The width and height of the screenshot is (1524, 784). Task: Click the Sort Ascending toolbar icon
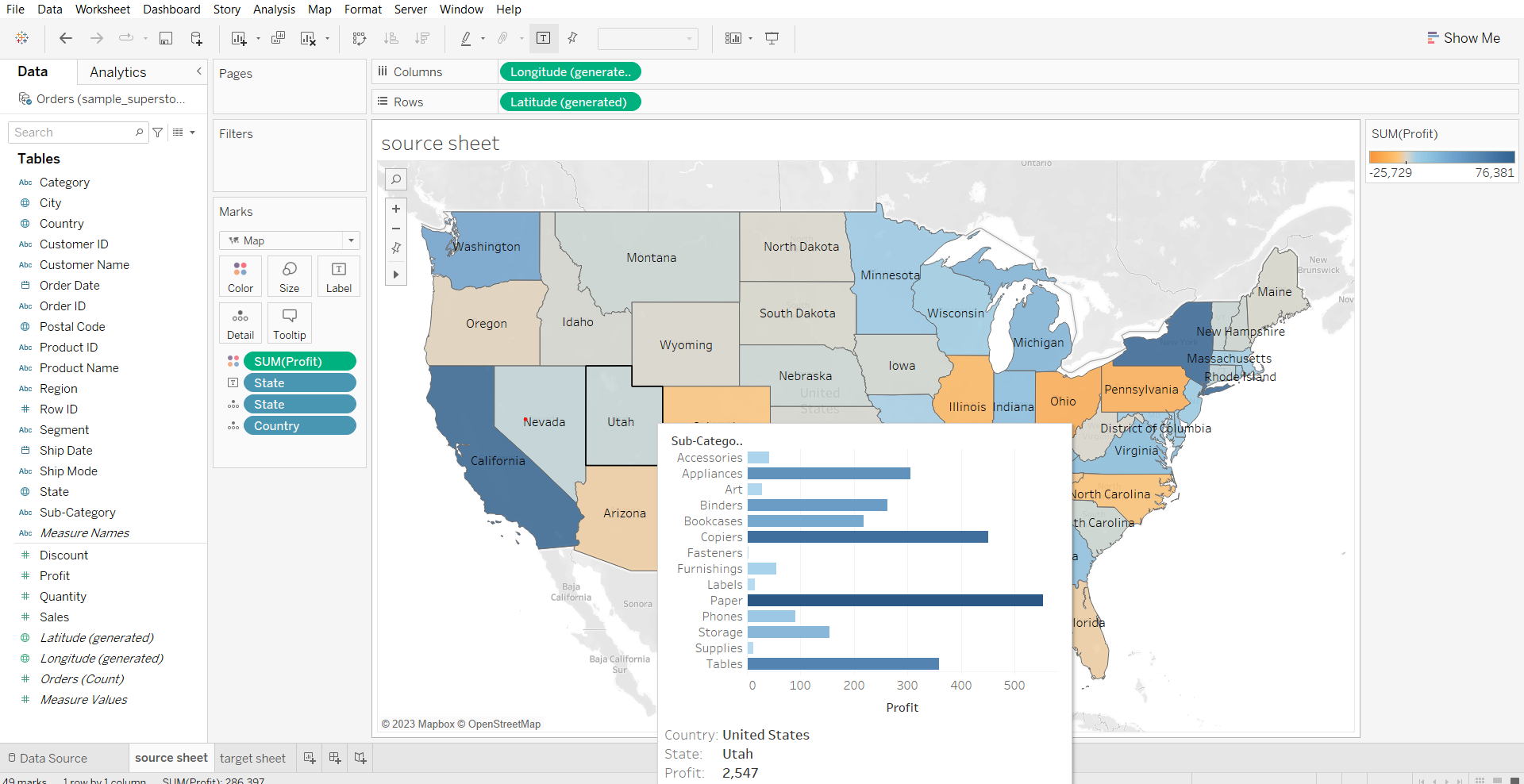pyautogui.click(x=391, y=38)
